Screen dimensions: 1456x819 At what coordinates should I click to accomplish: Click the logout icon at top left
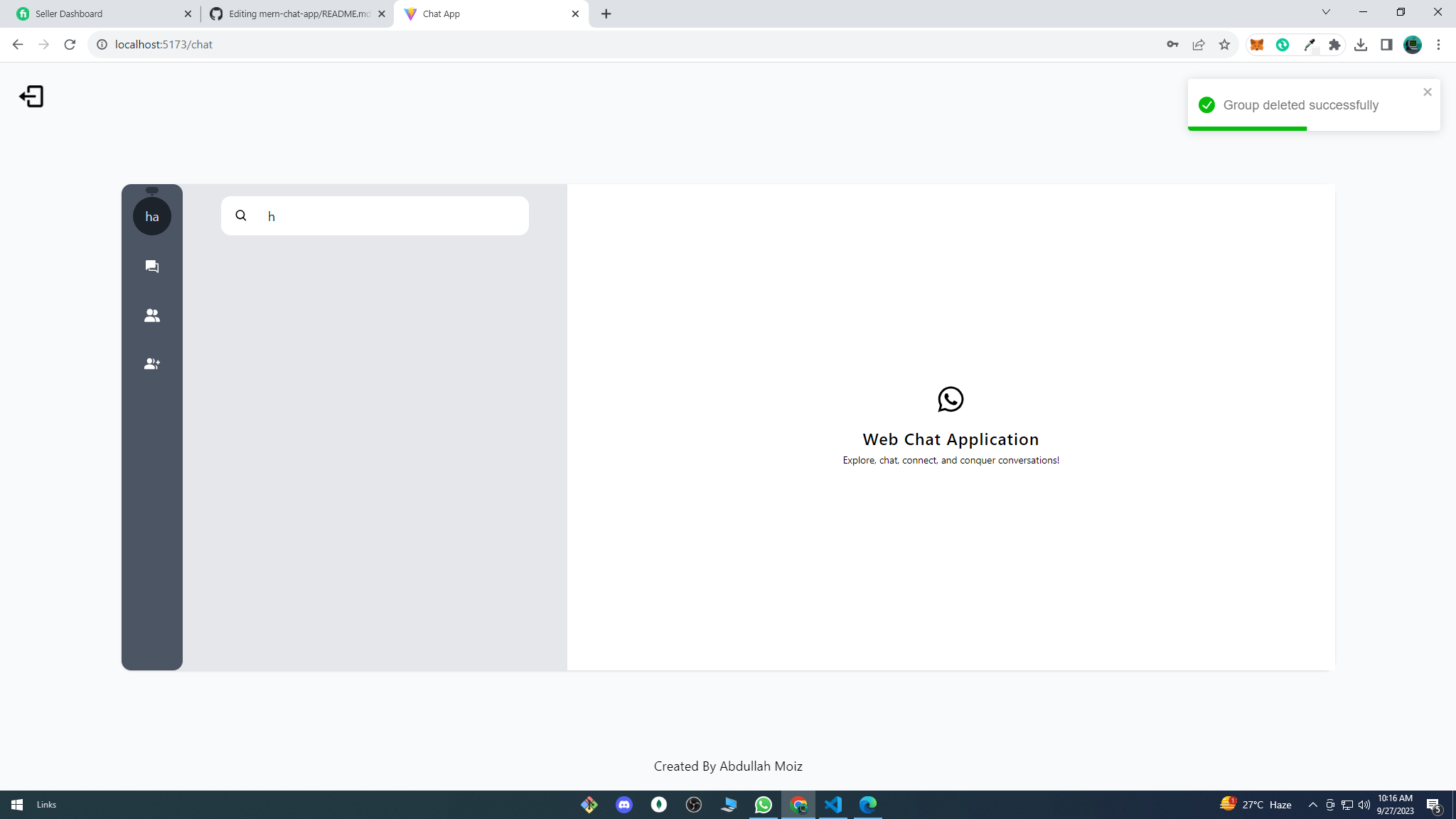(x=31, y=97)
